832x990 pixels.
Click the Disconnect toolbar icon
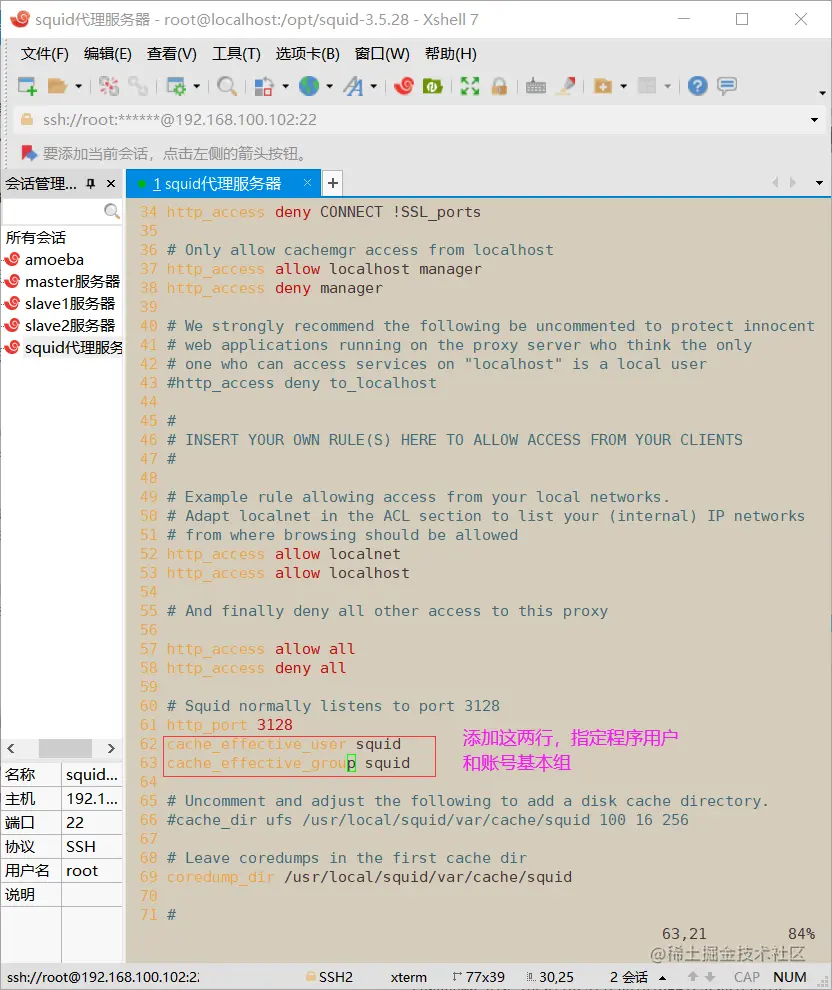[x=109, y=86]
